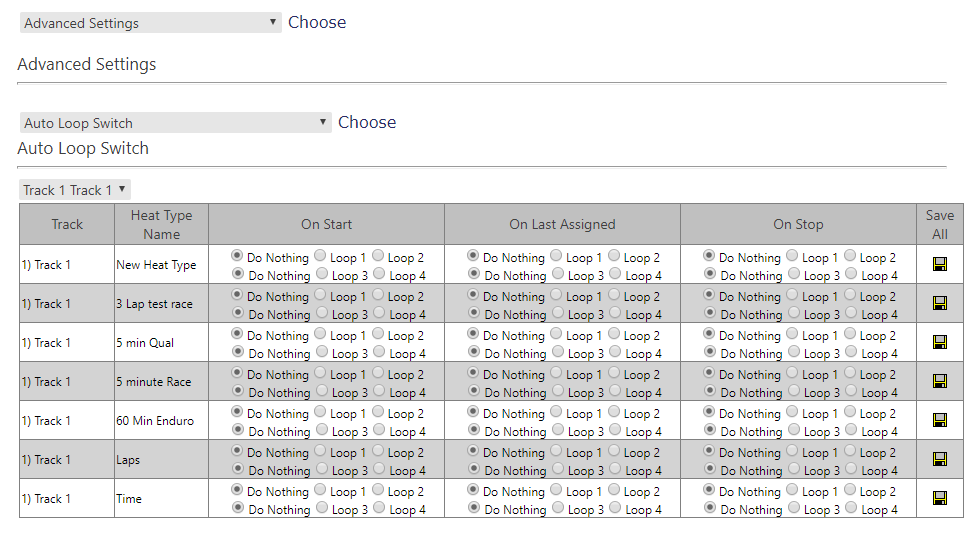Expand the Track 1 Track 1 selector
The height and width of the screenshot is (534, 976).
point(75,190)
